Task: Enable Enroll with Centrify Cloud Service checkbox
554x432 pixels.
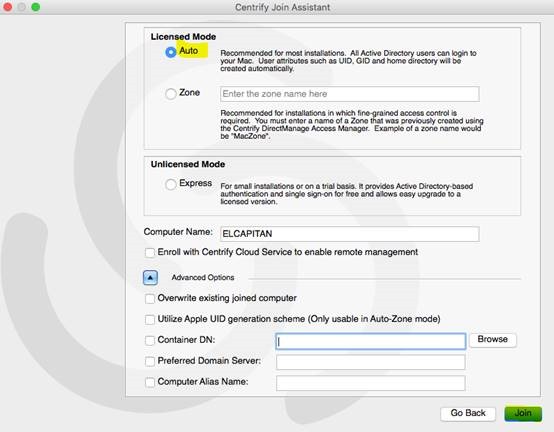Action: pos(150,253)
